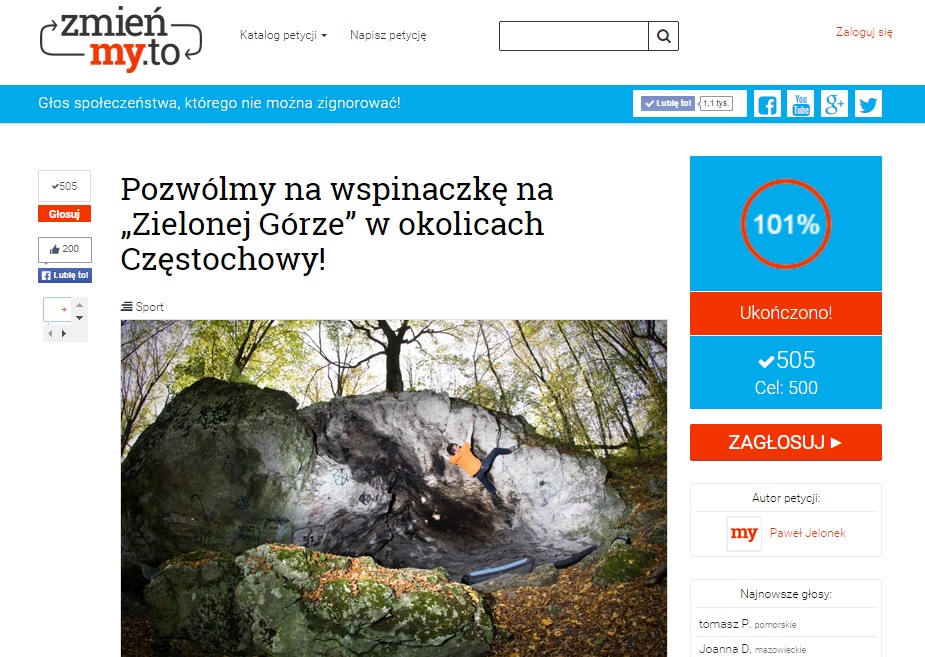Expand the Katalog petycji dropdown
This screenshot has height=657, width=925.
[283, 35]
